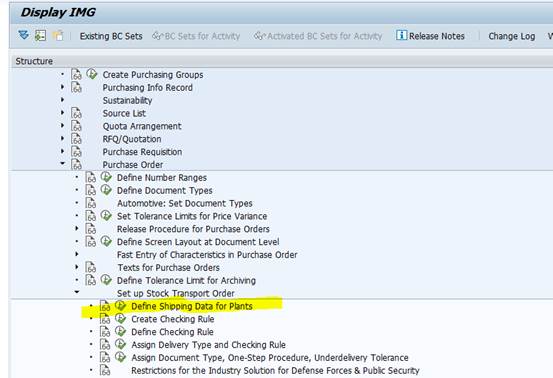Click Existing BC Sets button
This screenshot has height=378, width=553.
click(x=111, y=36)
